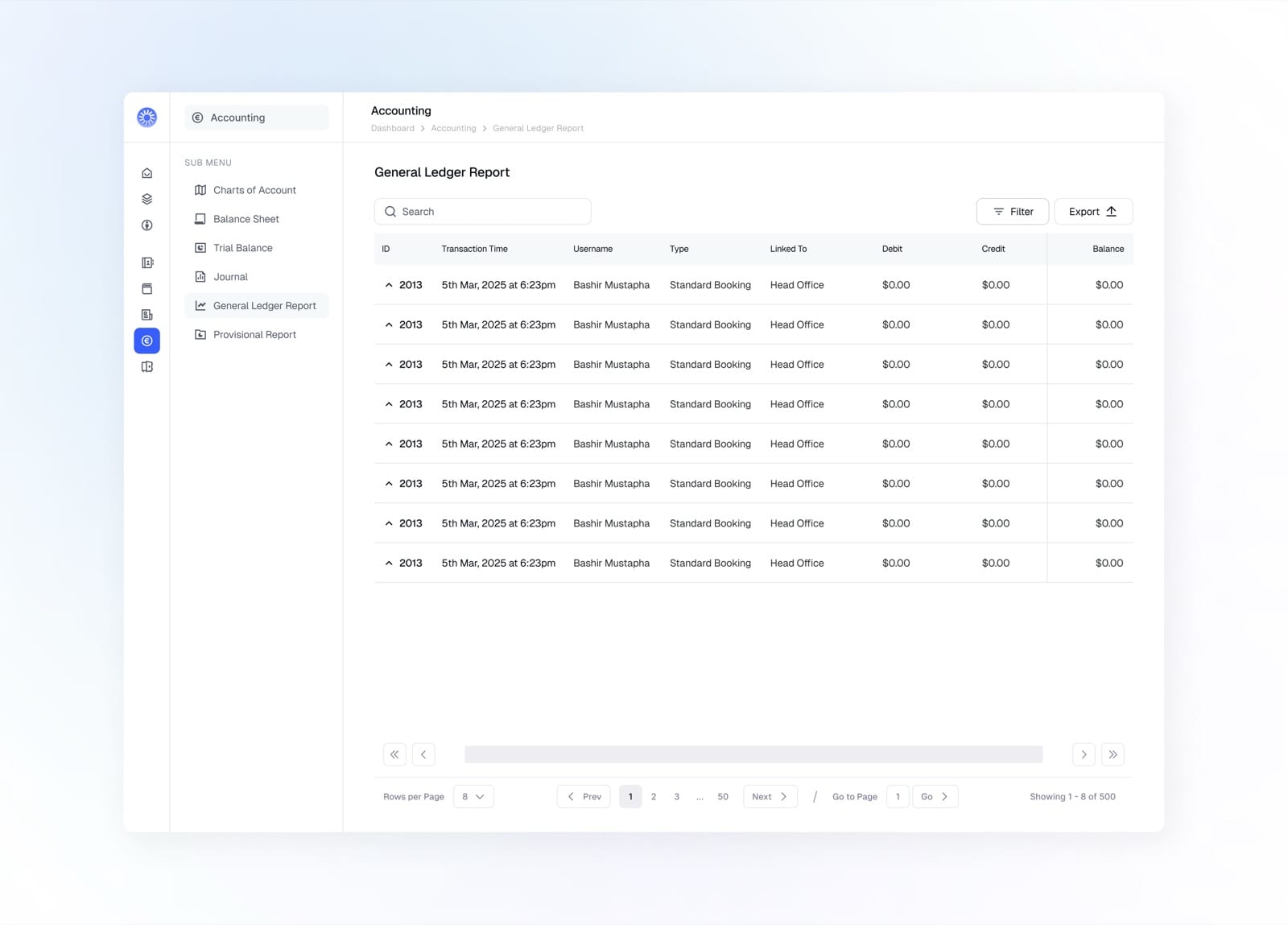The height and width of the screenshot is (925, 1288).
Task: Jump to last page with double-right chevron
Action: tap(1113, 754)
